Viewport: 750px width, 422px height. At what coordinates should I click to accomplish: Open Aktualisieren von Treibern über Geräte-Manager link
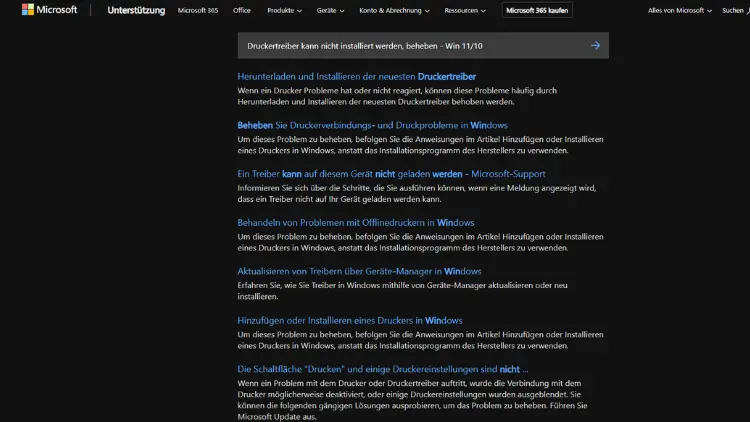(x=359, y=271)
